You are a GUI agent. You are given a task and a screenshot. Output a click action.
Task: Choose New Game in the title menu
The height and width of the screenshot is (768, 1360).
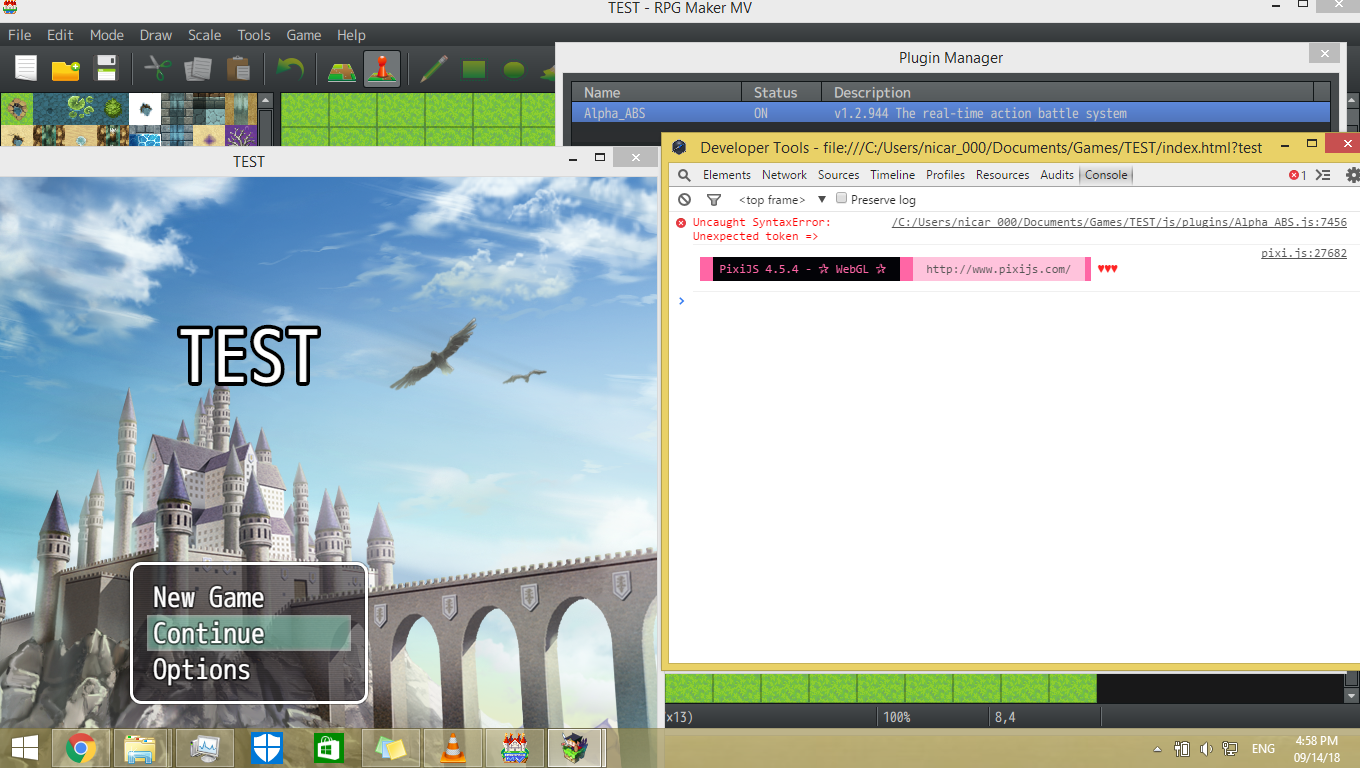(x=249, y=598)
